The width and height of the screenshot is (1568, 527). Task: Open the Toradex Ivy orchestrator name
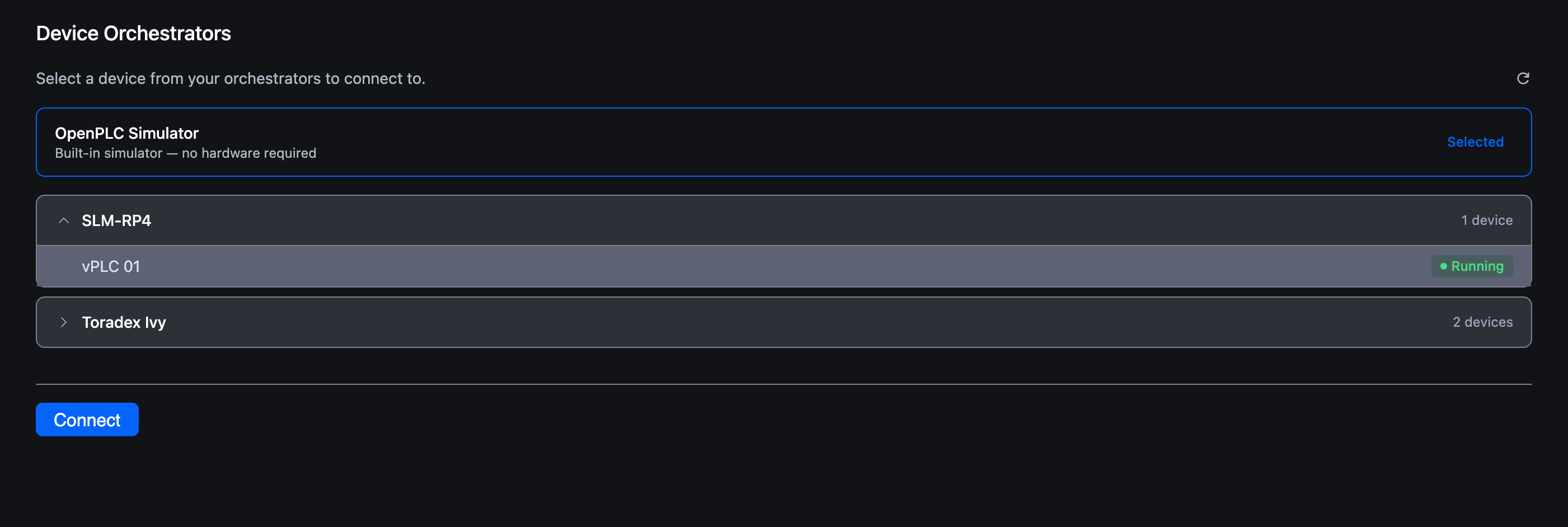pyautogui.click(x=124, y=323)
